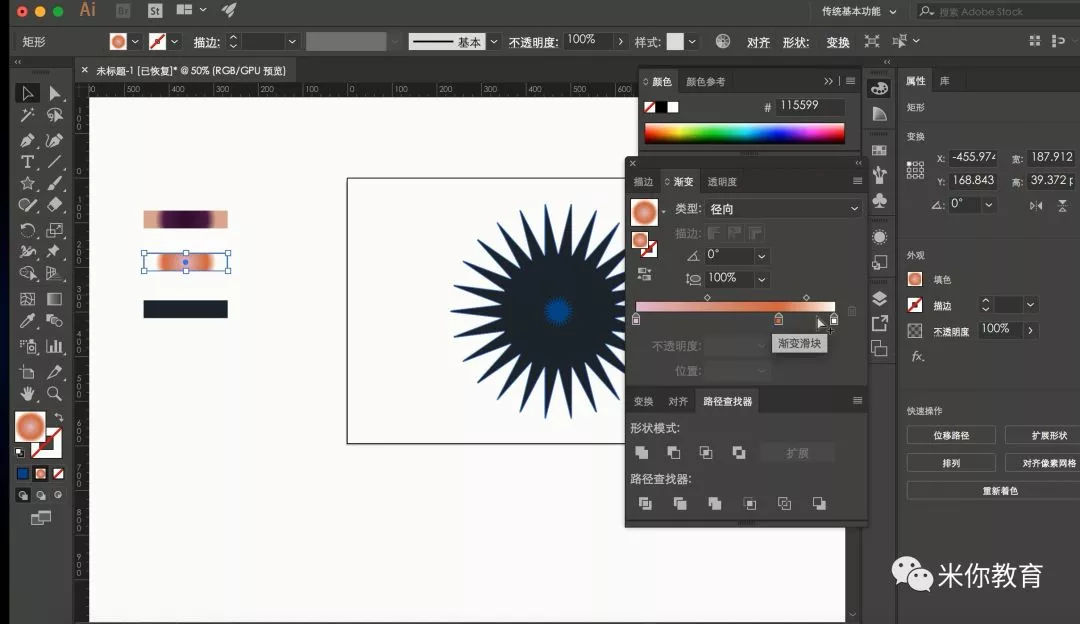Pick the Hand tool
Screen dimensions: 1080x624
point(27,394)
